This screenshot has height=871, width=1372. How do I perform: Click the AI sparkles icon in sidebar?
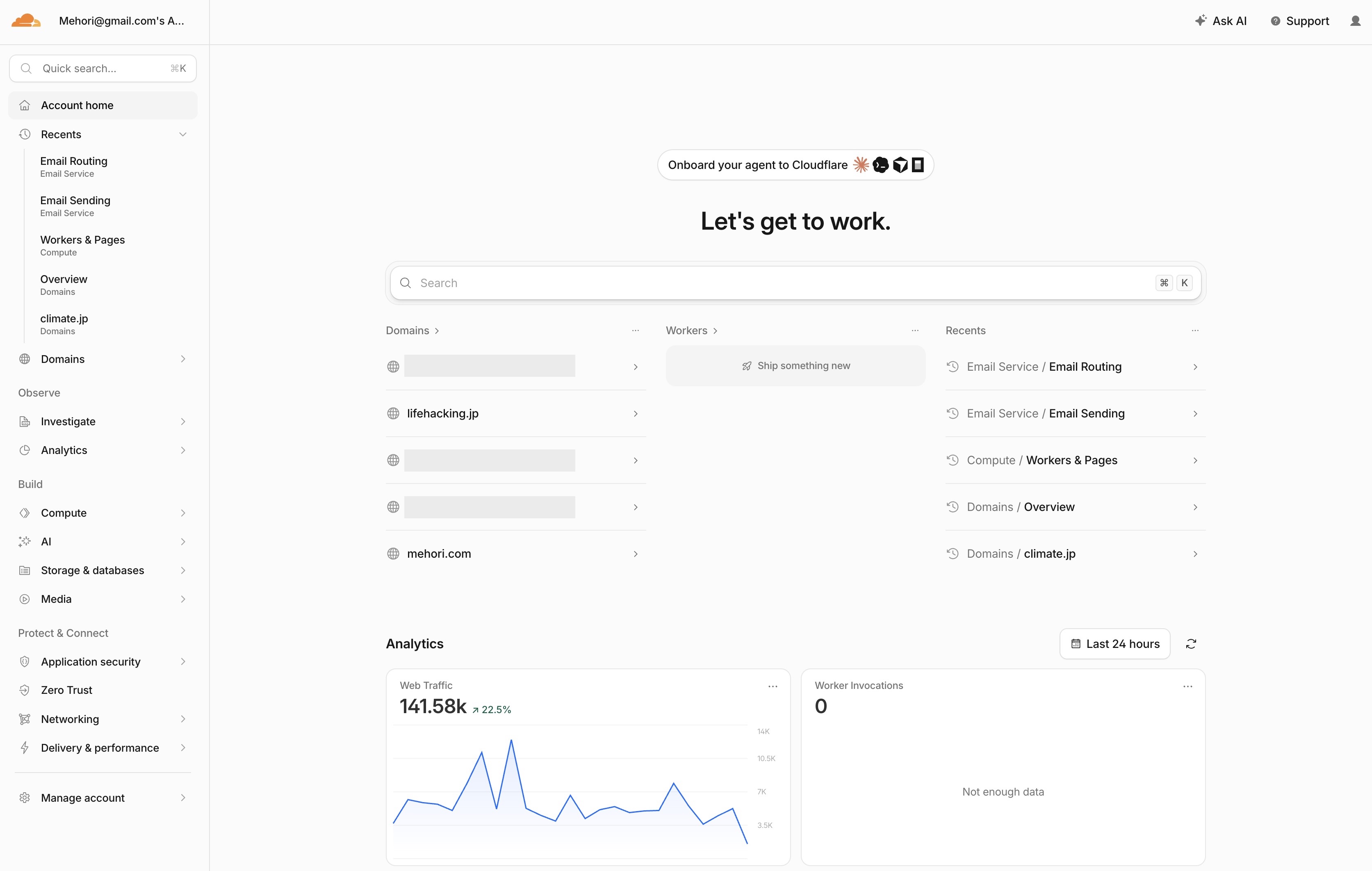(25, 542)
